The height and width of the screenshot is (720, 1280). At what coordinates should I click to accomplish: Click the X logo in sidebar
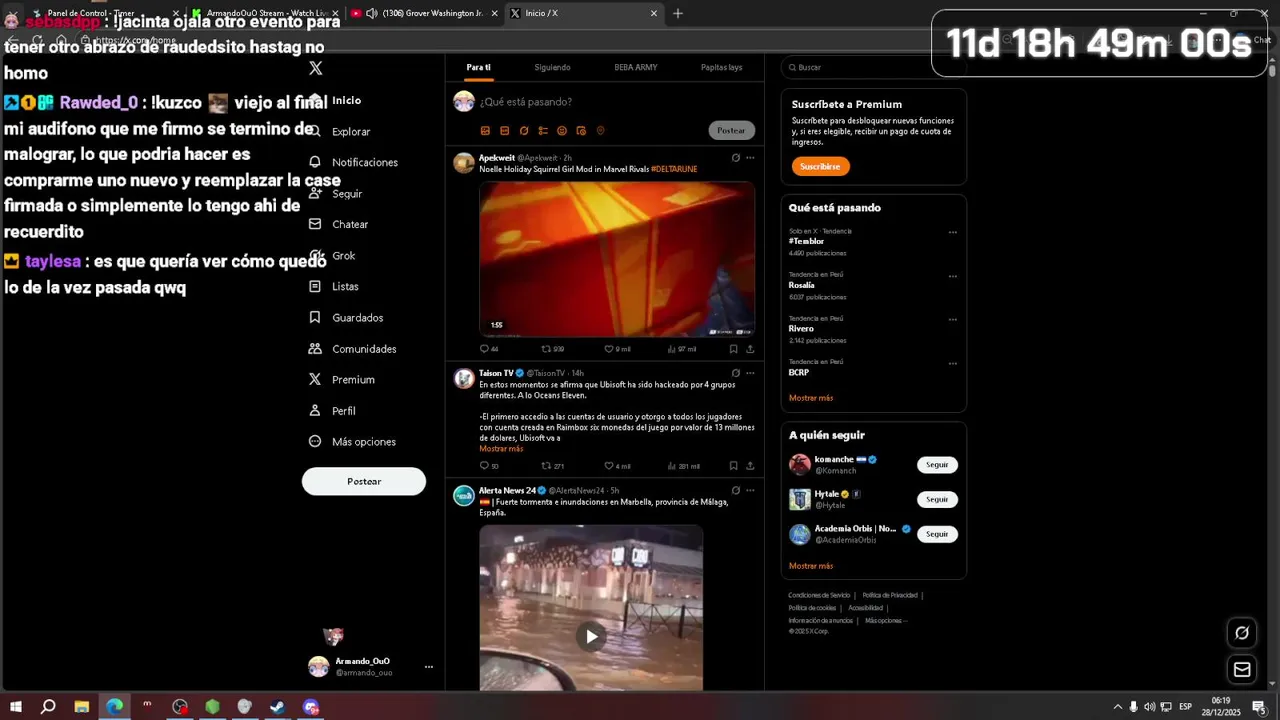pos(316,68)
